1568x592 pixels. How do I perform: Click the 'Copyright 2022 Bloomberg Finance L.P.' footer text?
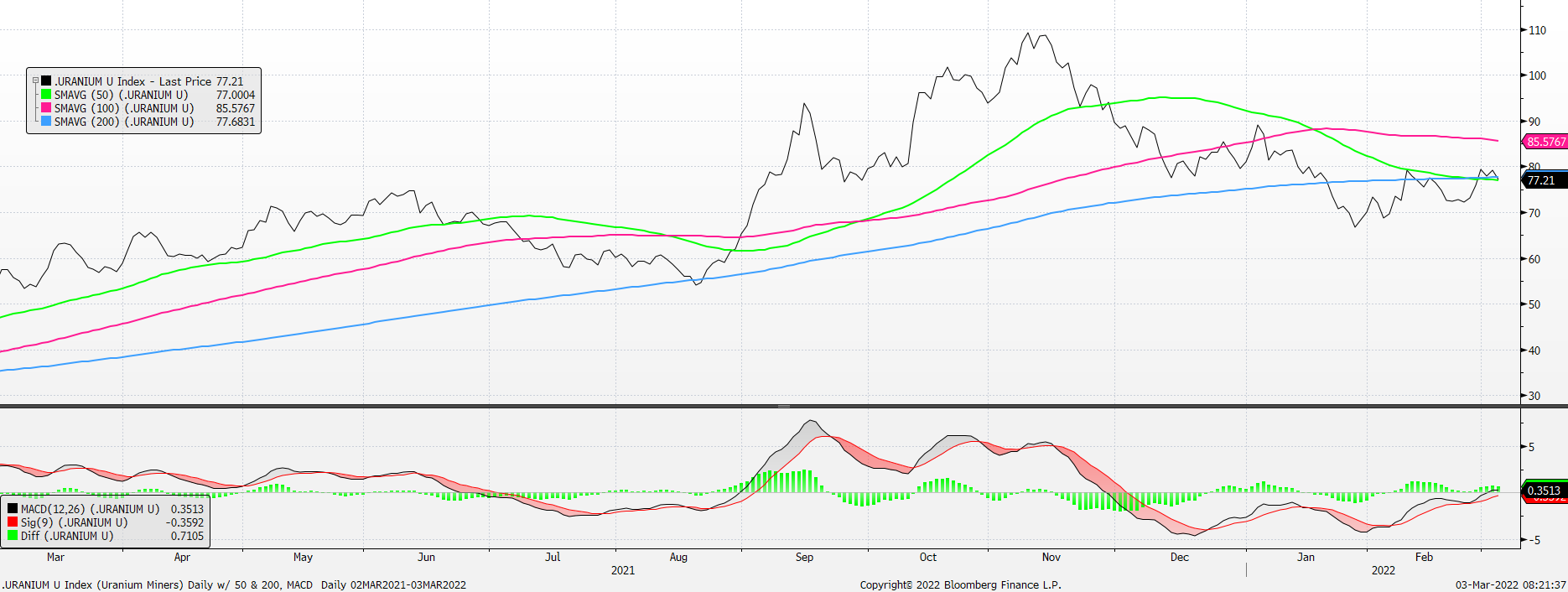961,584
